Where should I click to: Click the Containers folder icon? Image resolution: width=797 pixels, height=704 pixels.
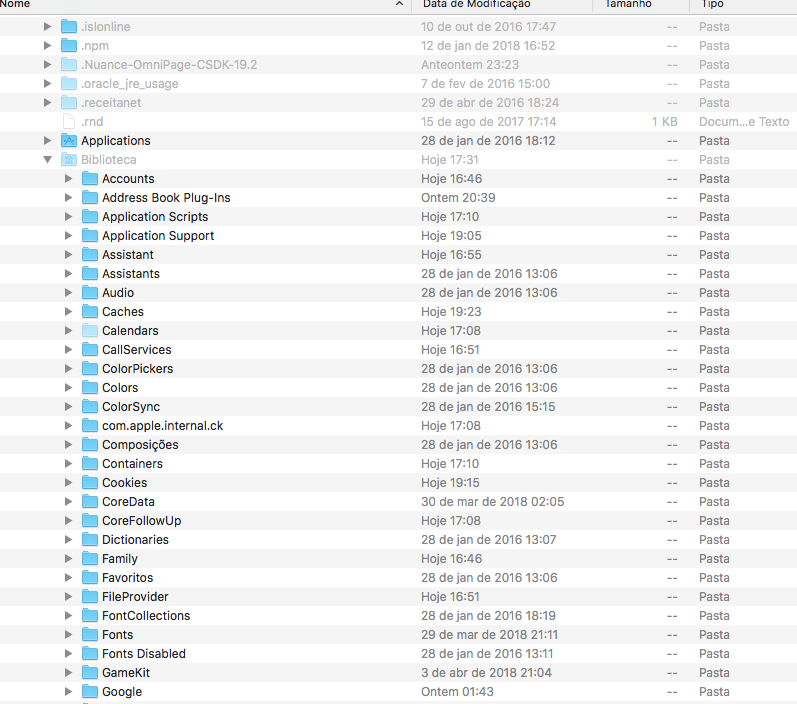click(90, 463)
